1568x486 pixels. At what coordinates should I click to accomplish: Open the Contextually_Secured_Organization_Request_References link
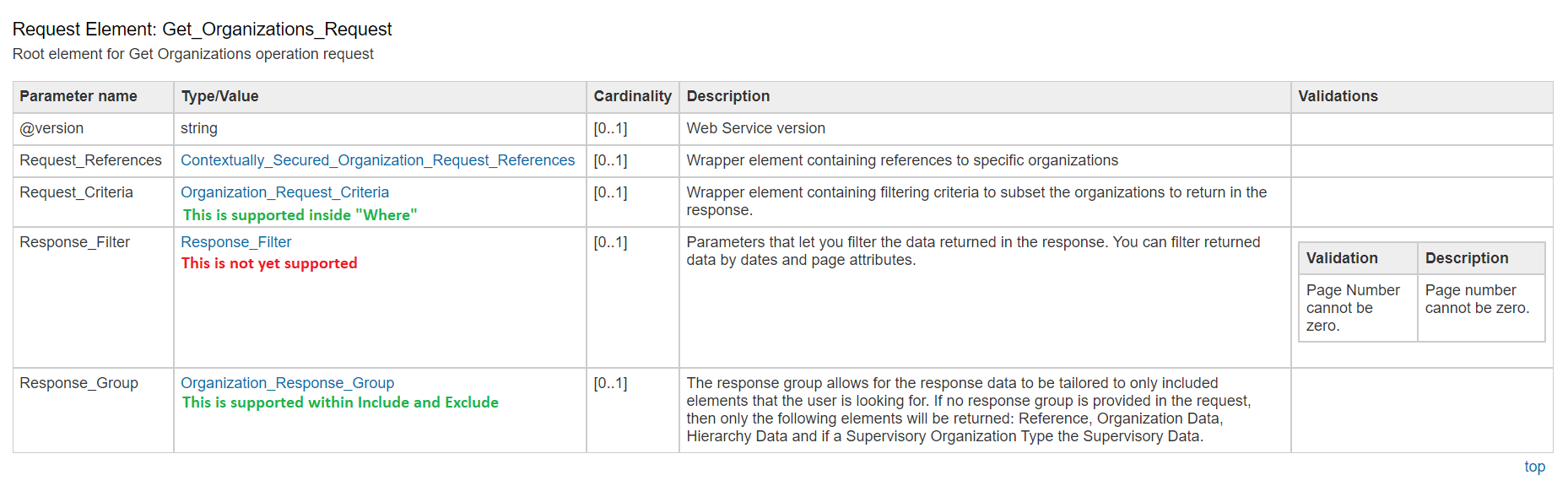377,160
